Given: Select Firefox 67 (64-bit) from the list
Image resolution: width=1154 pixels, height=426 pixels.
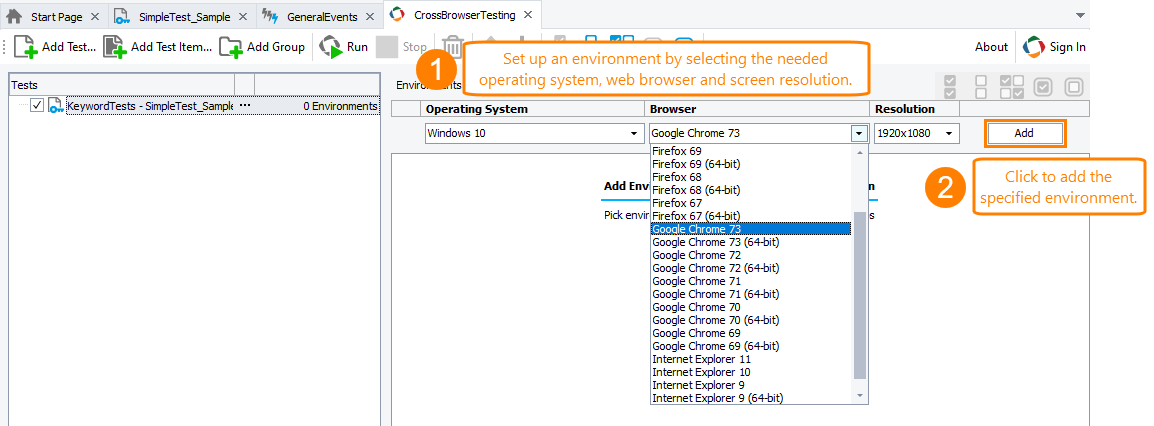Looking at the screenshot, I should pyautogui.click(x=751, y=216).
